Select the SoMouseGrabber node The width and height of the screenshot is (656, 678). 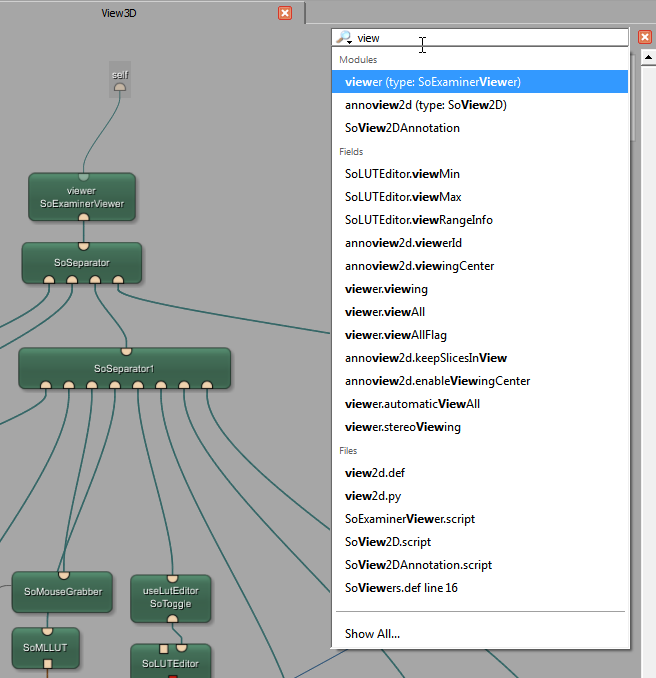click(x=63, y=592)
